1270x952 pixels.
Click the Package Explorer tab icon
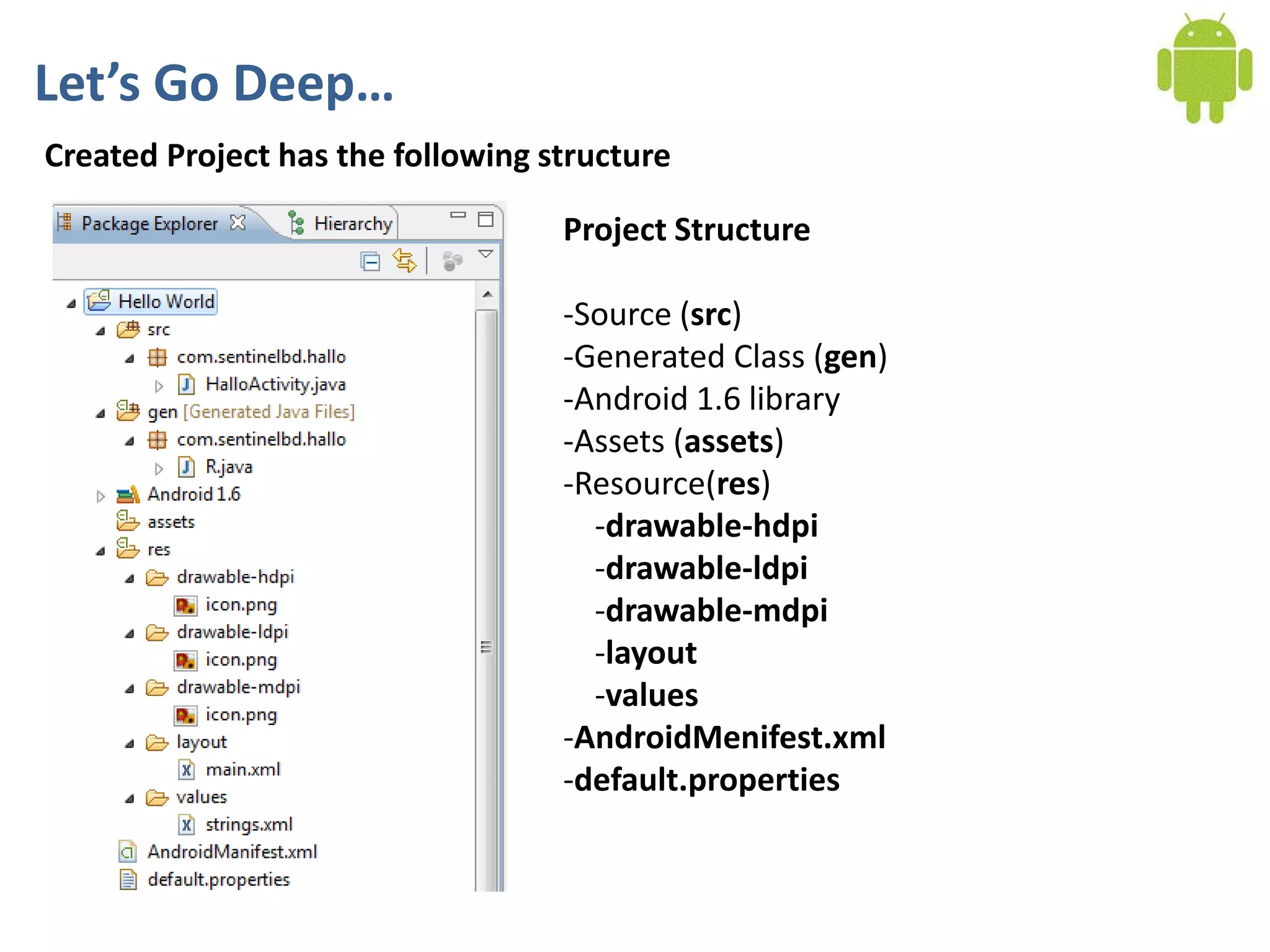pyautogui.click(x=64, y=222)
